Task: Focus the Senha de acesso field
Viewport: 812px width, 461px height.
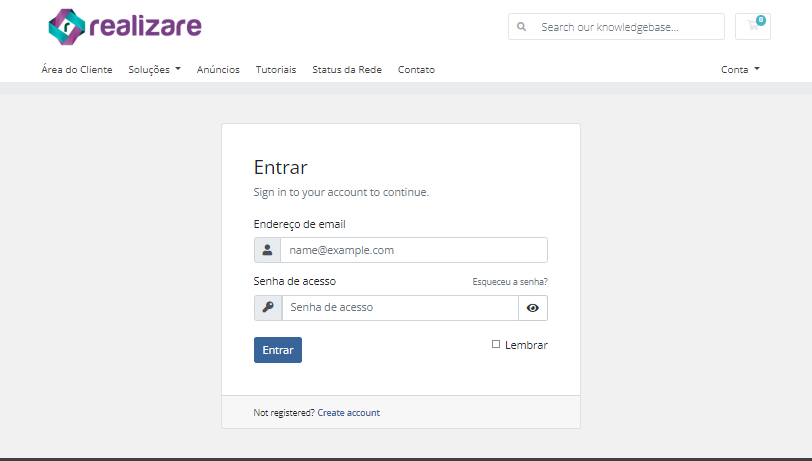Action: pyautogui.click(x=400, y=308)
